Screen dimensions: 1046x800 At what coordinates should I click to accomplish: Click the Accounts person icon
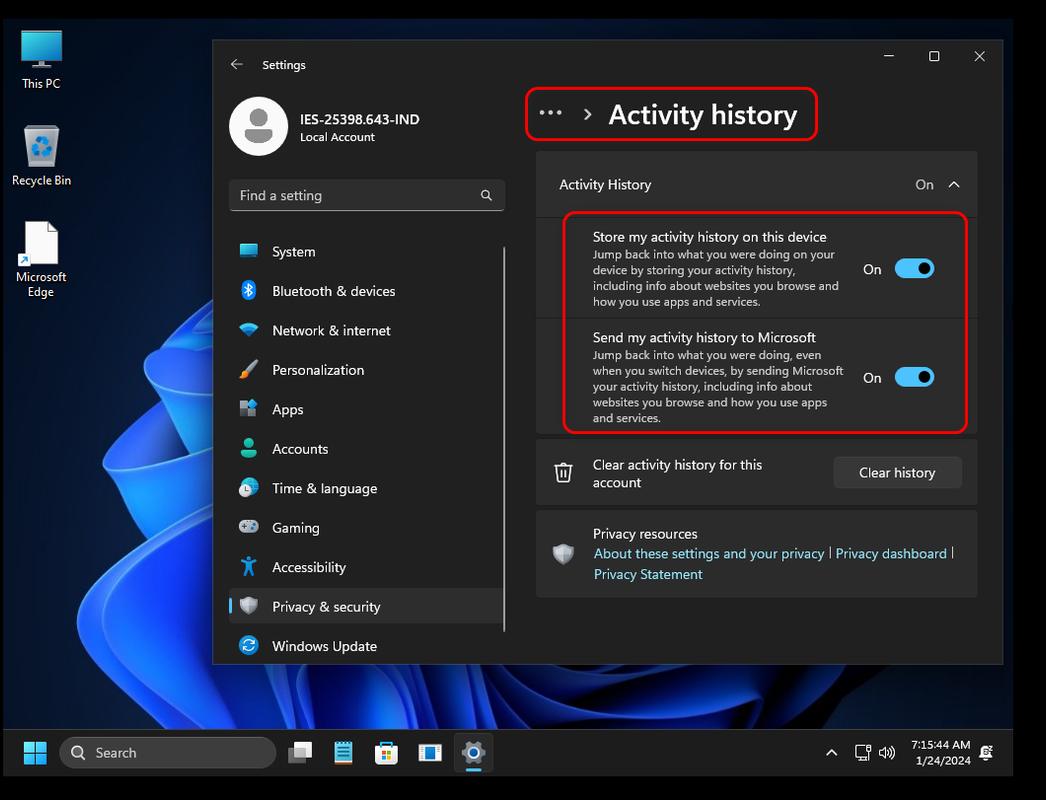(x=249, y=448)
